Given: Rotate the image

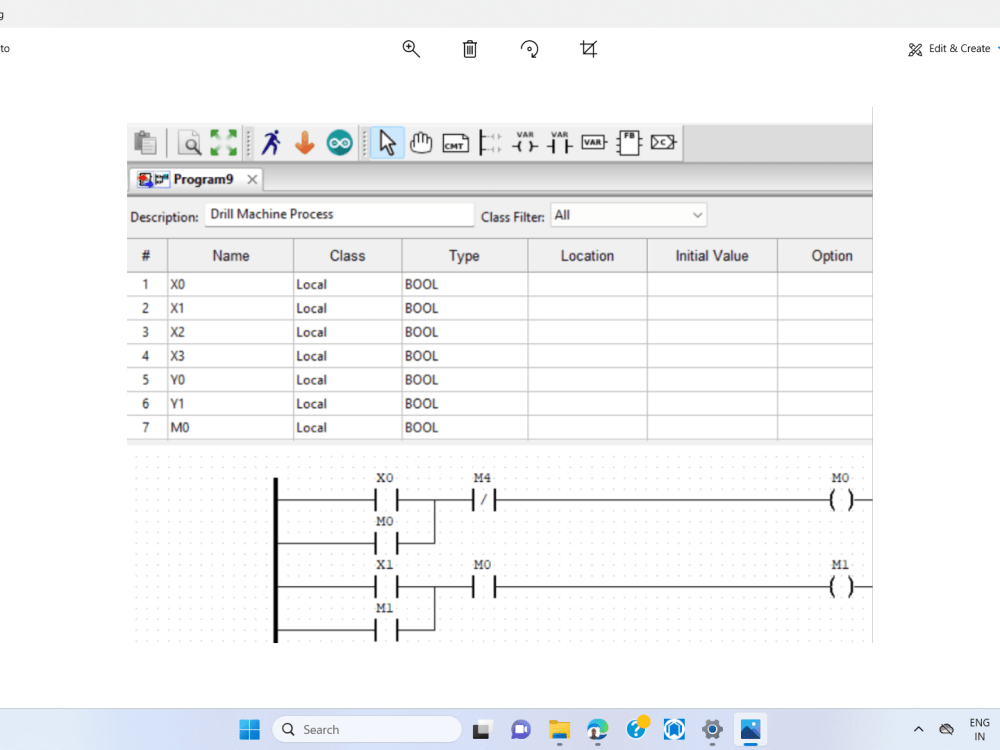Looking at the screenshot, I should click(529, 48).
